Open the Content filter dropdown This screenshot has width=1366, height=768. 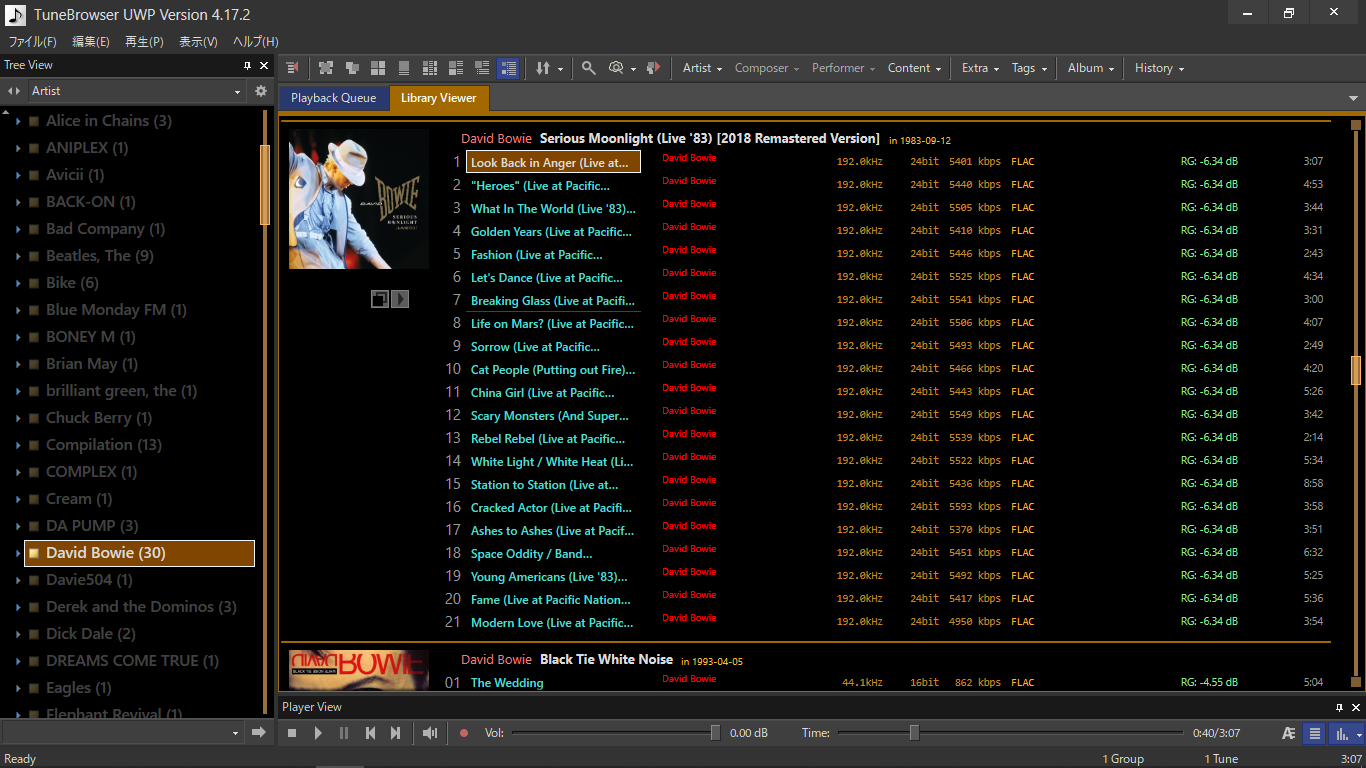click(x=914, y=68)
